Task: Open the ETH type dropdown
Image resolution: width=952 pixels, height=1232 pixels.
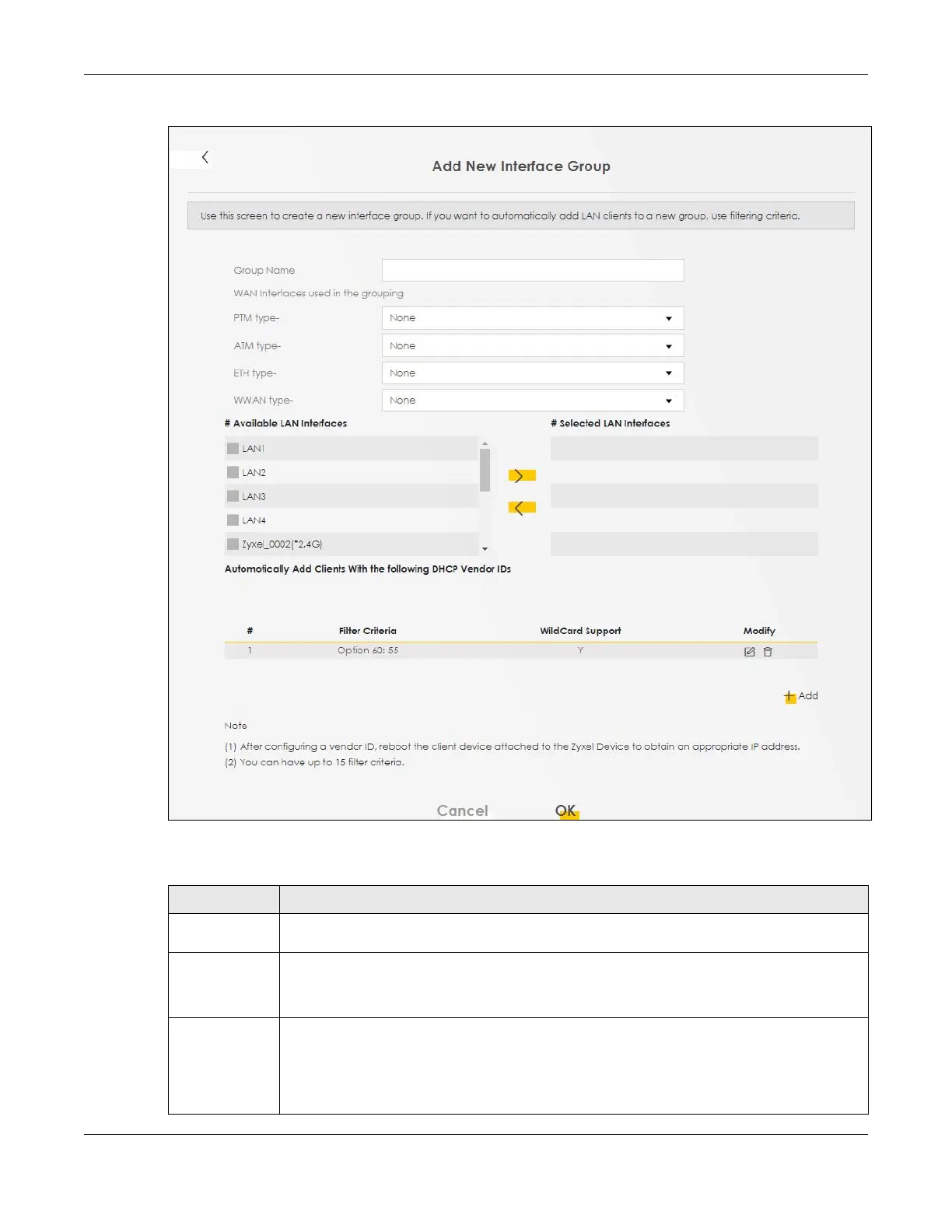Action: [532, 373]
